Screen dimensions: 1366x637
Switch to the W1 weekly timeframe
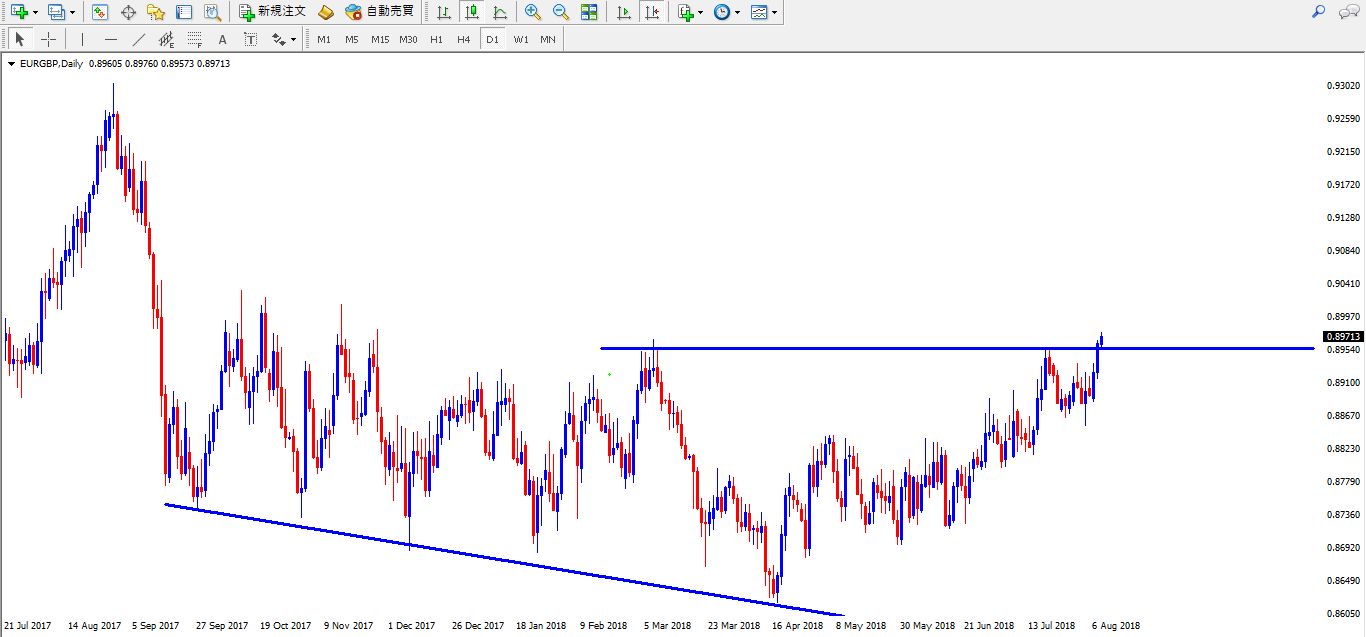(521, 39)
